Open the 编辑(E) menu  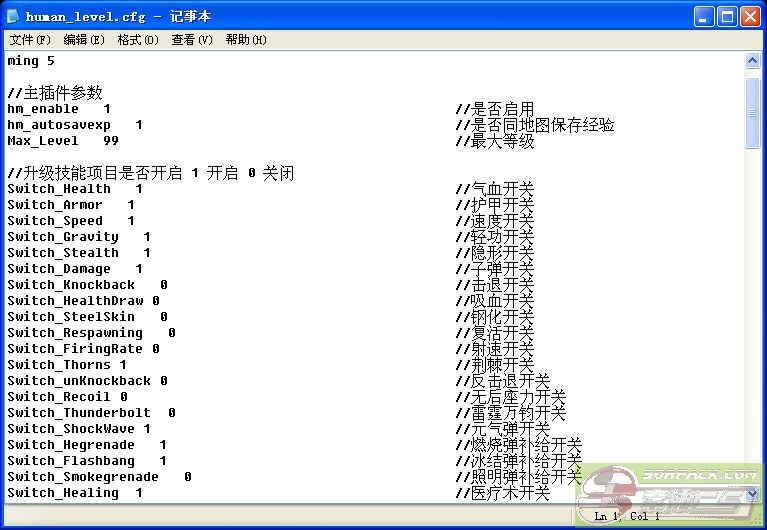[x=83, y=40]
